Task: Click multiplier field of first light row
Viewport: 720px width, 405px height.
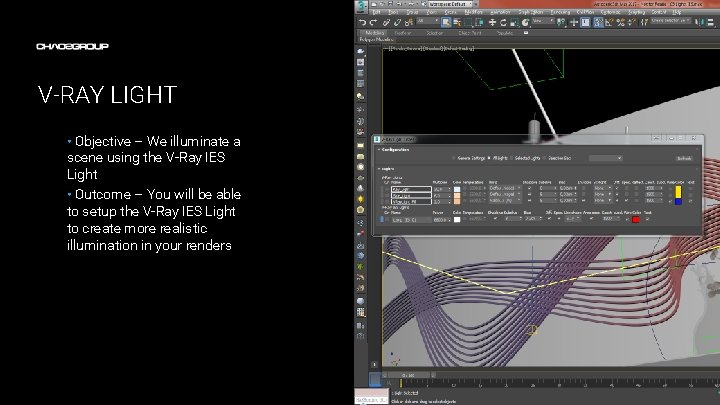Action: click(441, 189)
